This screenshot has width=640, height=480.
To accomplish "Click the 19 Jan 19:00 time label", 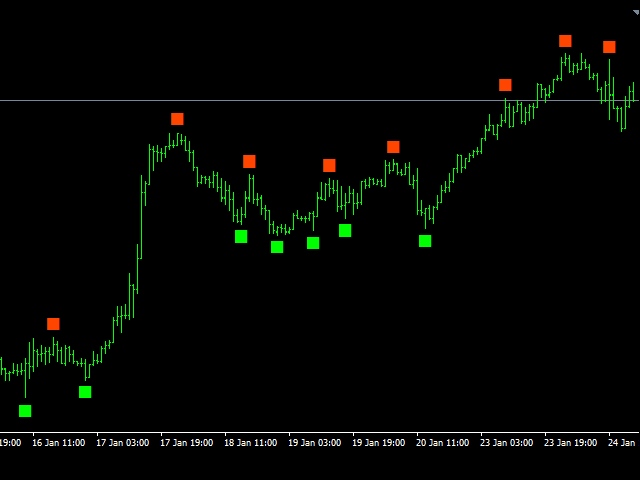I will point(379,443).
